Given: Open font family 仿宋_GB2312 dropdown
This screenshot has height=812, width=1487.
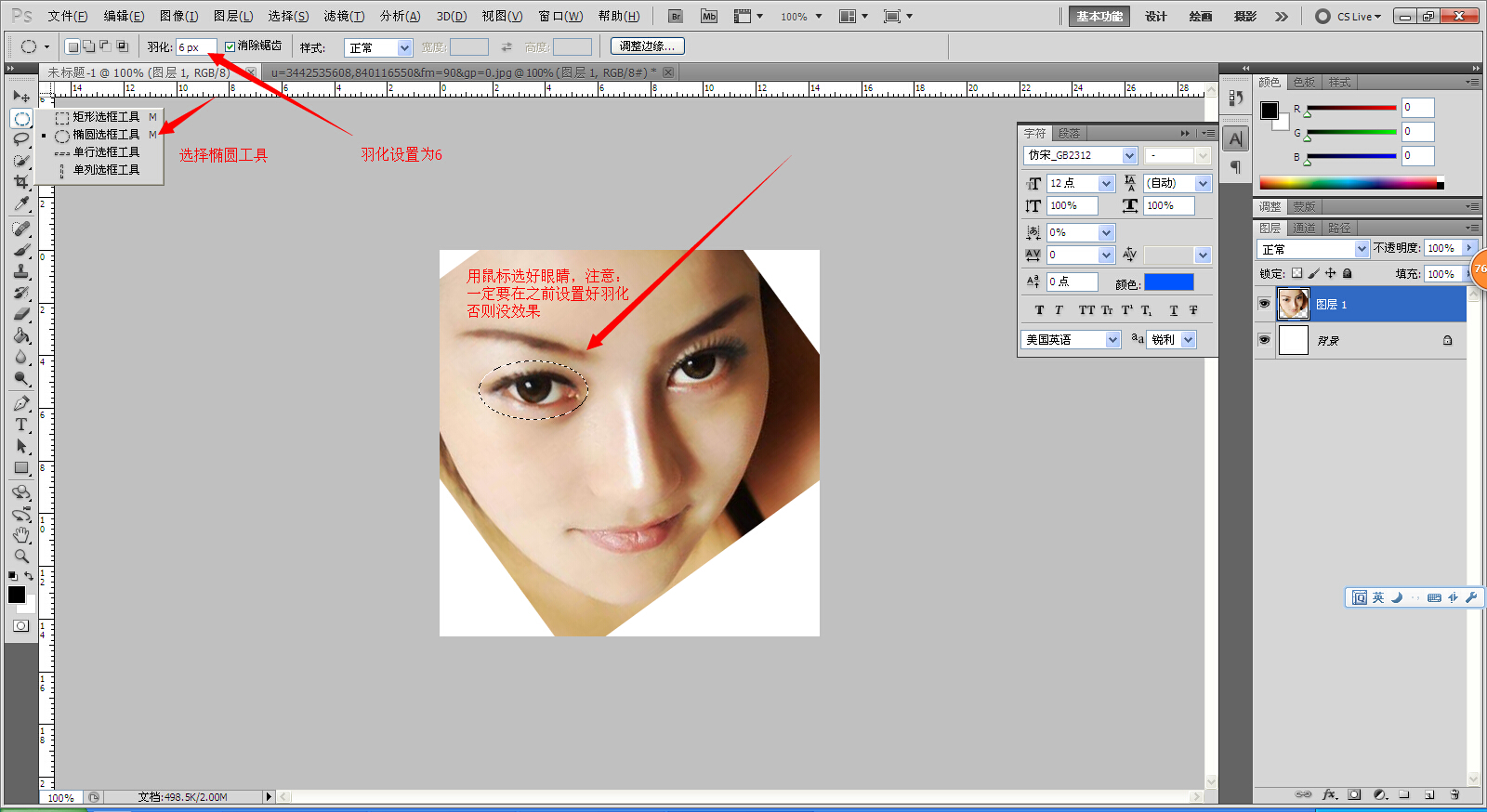Looking at the screenshot, I should (x=1080, y=155).
